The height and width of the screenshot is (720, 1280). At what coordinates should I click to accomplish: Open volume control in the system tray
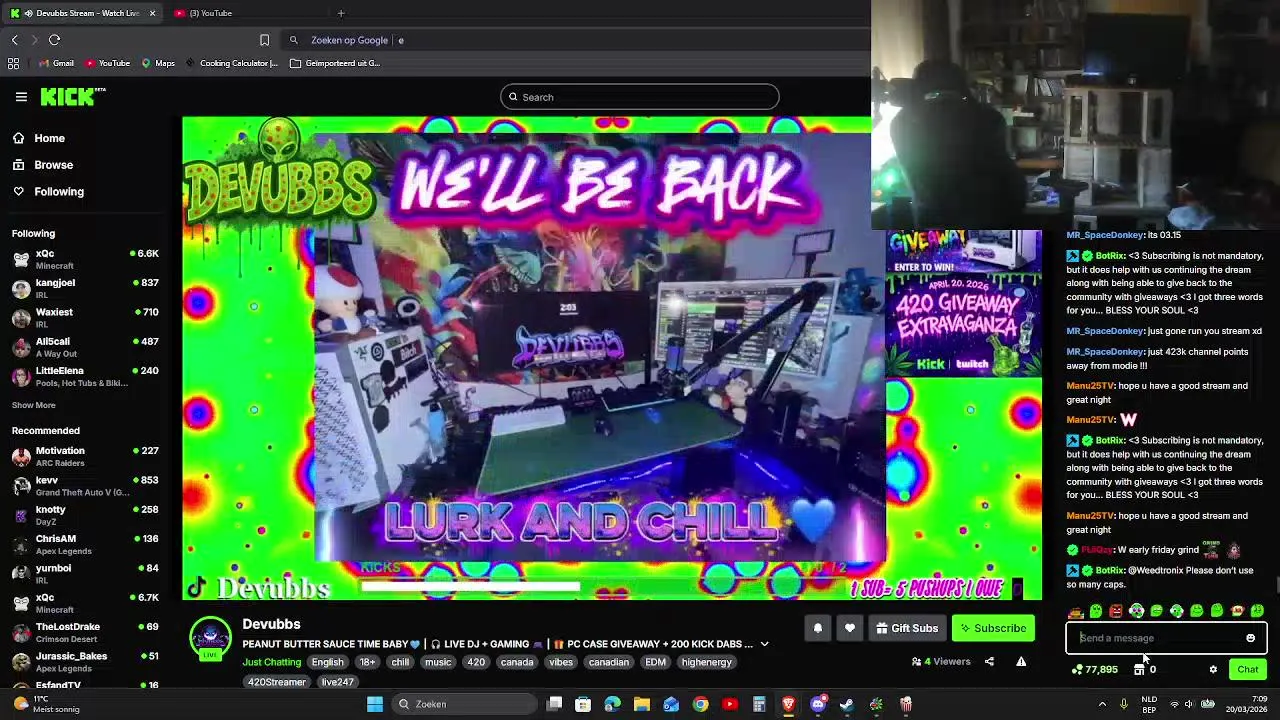pos(1189,704)
